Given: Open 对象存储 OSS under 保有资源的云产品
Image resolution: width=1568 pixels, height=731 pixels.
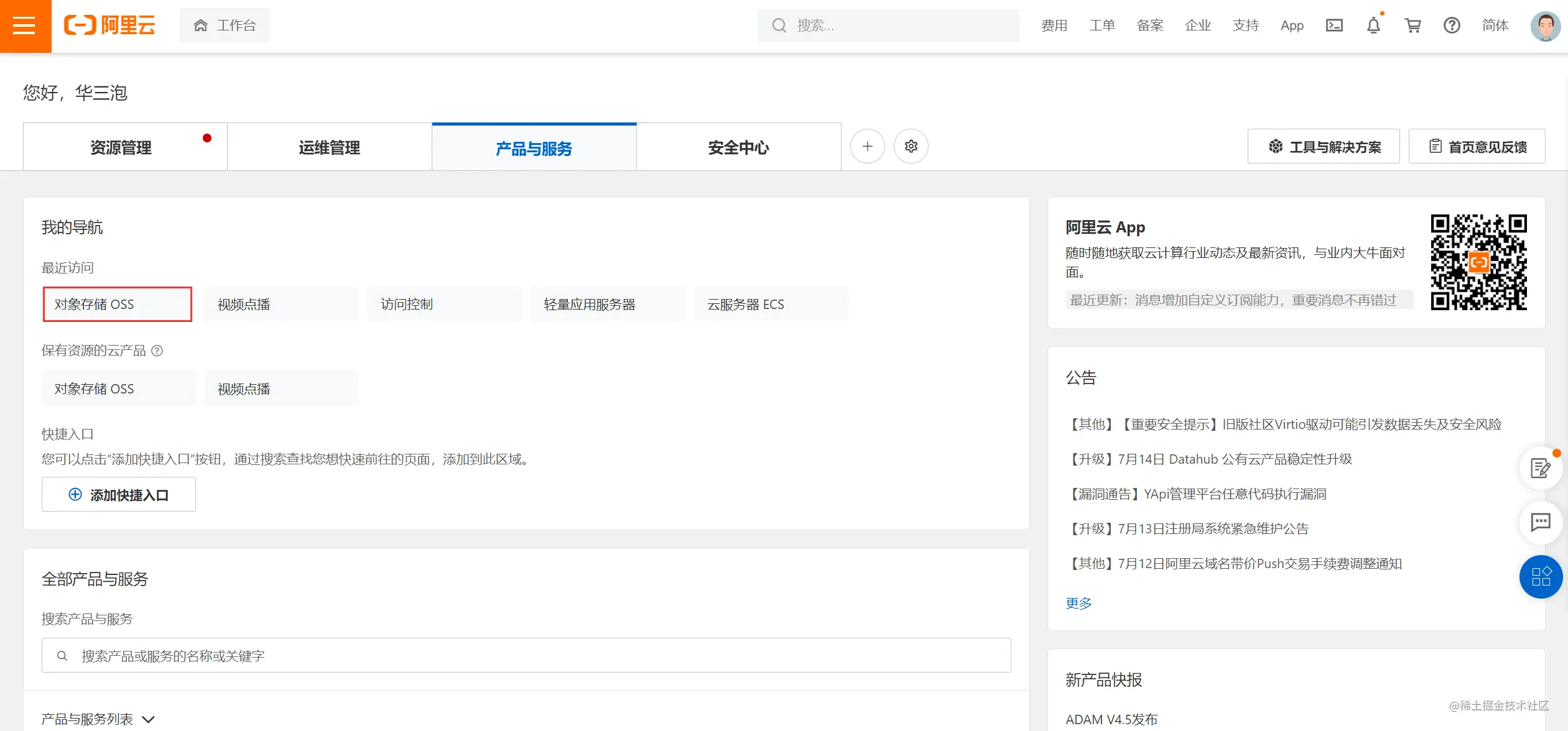Looking at the screenshot, I should [119, 389].
